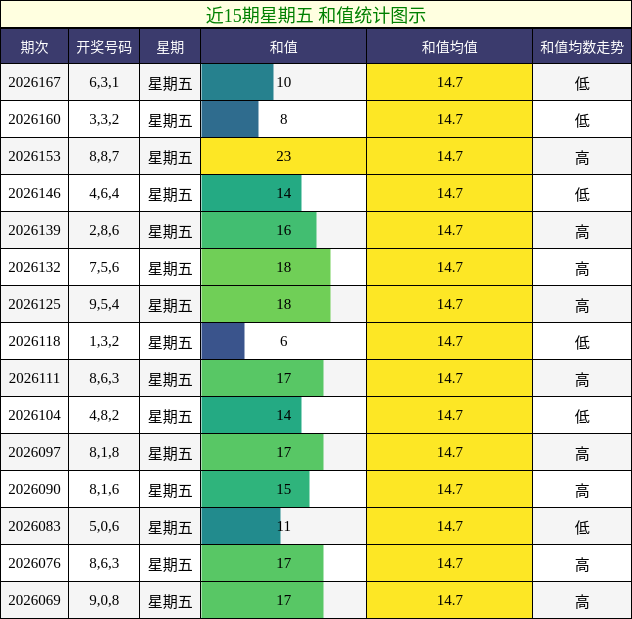Select period 2026160 cell

click(x=34, y=119)
